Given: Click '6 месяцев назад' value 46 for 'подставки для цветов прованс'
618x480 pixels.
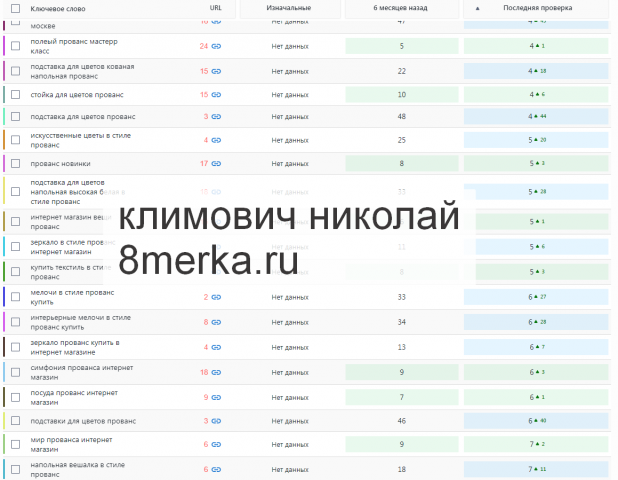Looking at the screenshot, I should [x=402, y=421].
